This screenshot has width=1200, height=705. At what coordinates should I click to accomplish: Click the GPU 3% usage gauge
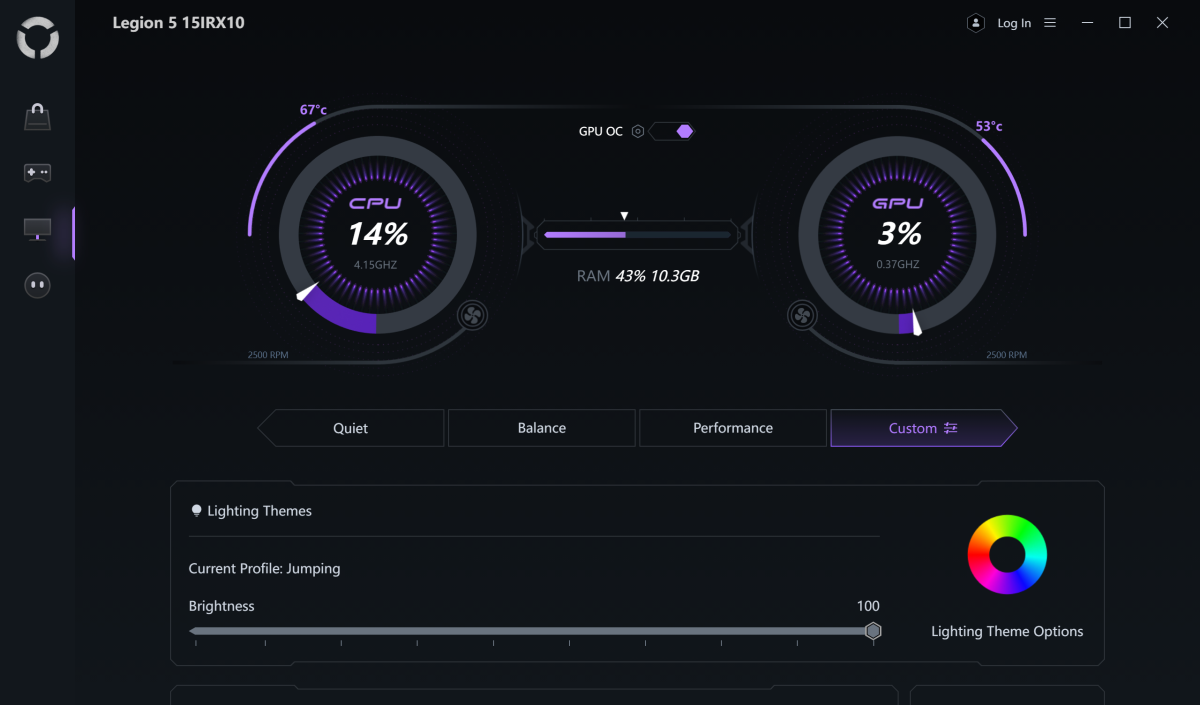coord(897,235)
